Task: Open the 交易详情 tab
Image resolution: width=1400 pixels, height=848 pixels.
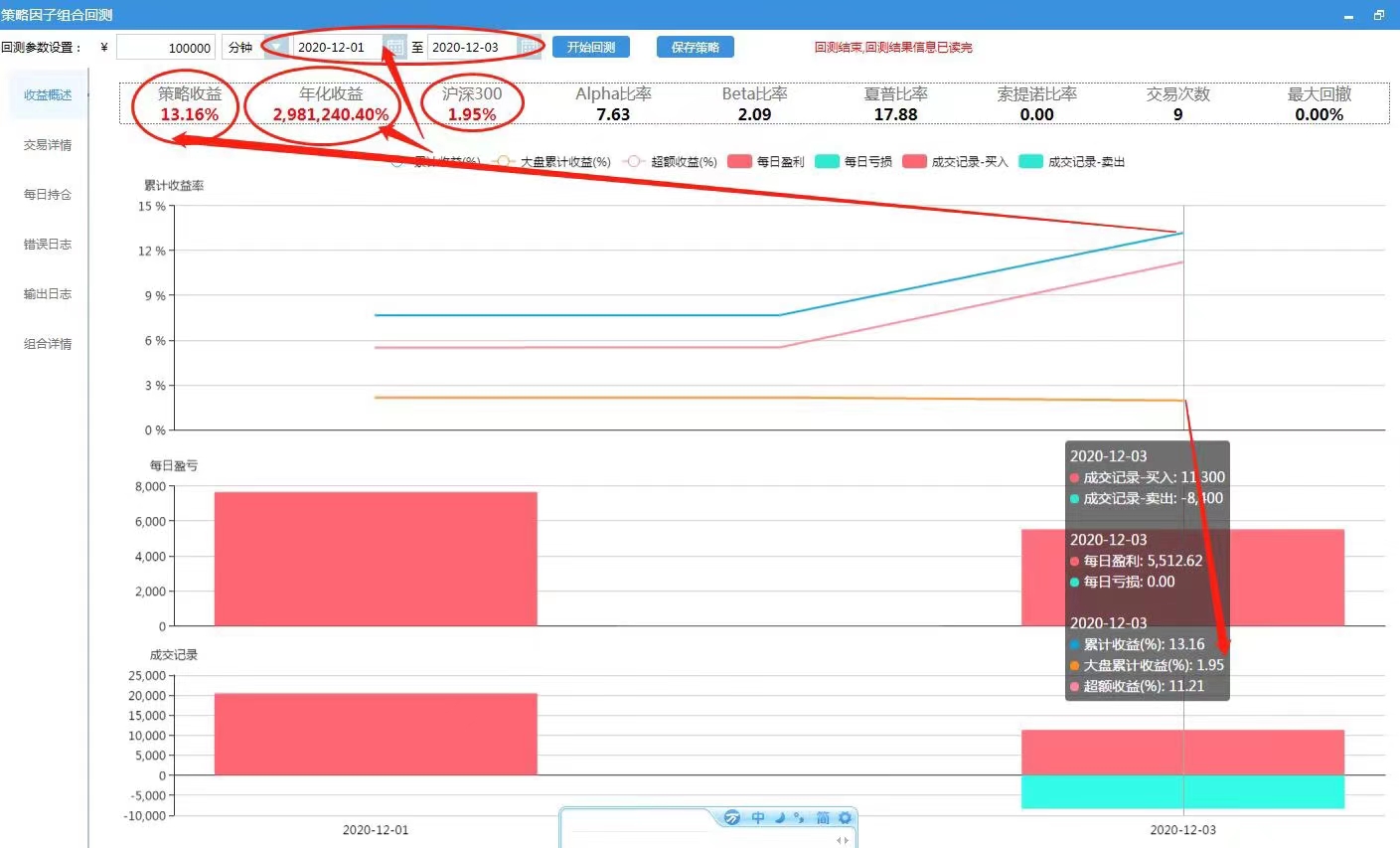Action: coord(48,145)
